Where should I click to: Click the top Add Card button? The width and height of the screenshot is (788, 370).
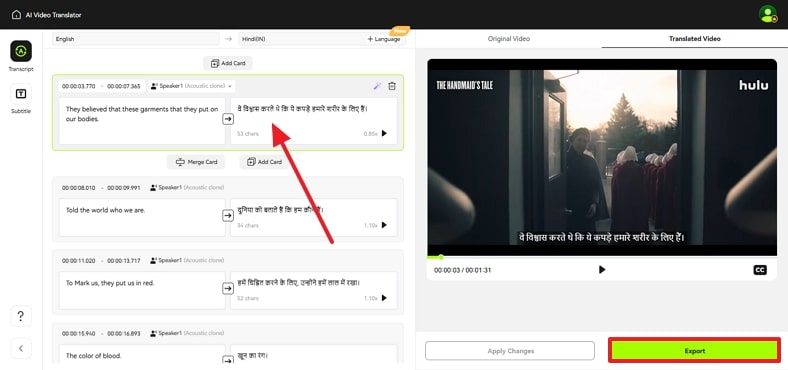[x=228, y=63]
